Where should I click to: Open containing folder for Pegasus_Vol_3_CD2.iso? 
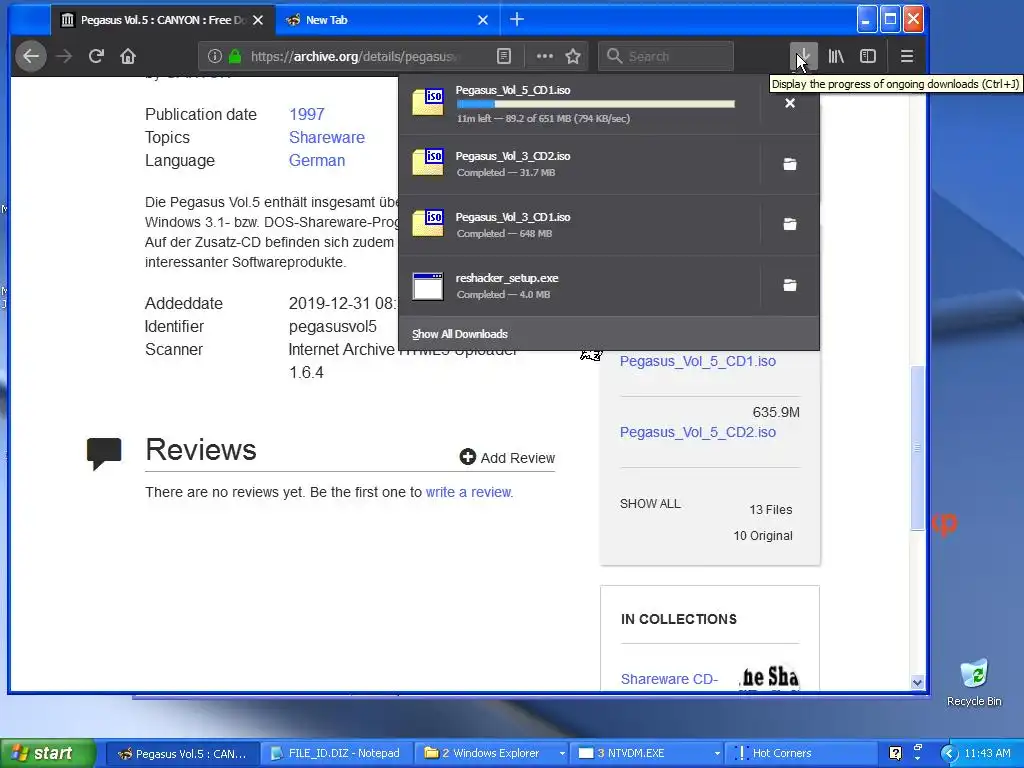tap(790, 164)
